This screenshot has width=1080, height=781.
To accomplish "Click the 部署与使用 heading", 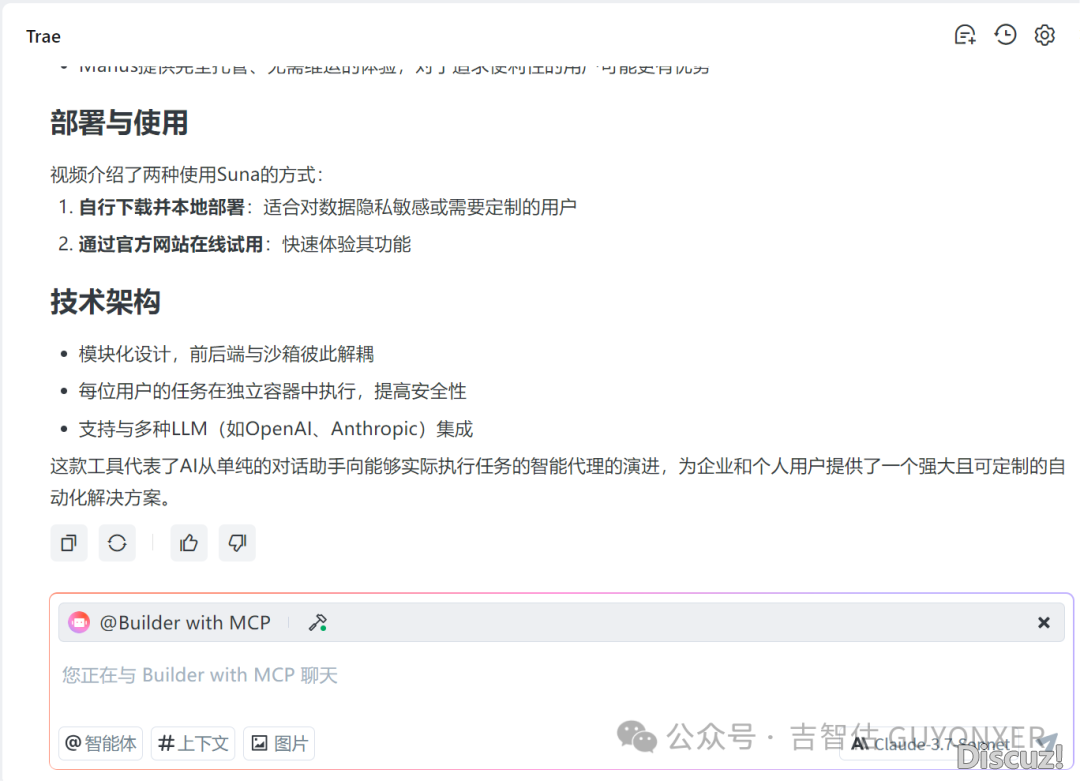I will point(119,123).
